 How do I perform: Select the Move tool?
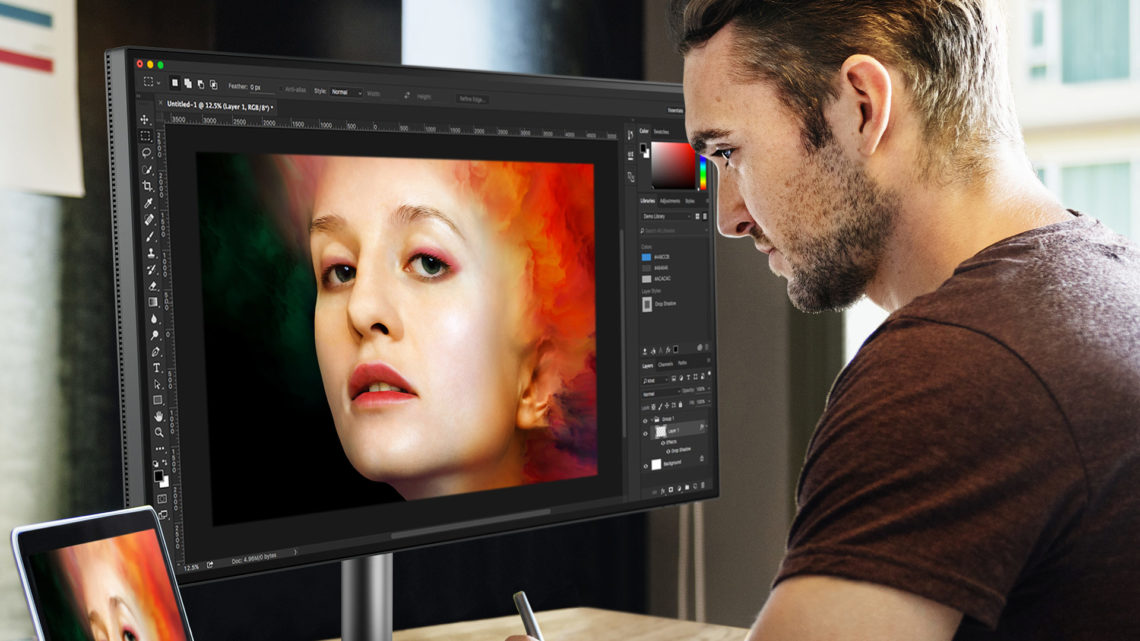145,120
